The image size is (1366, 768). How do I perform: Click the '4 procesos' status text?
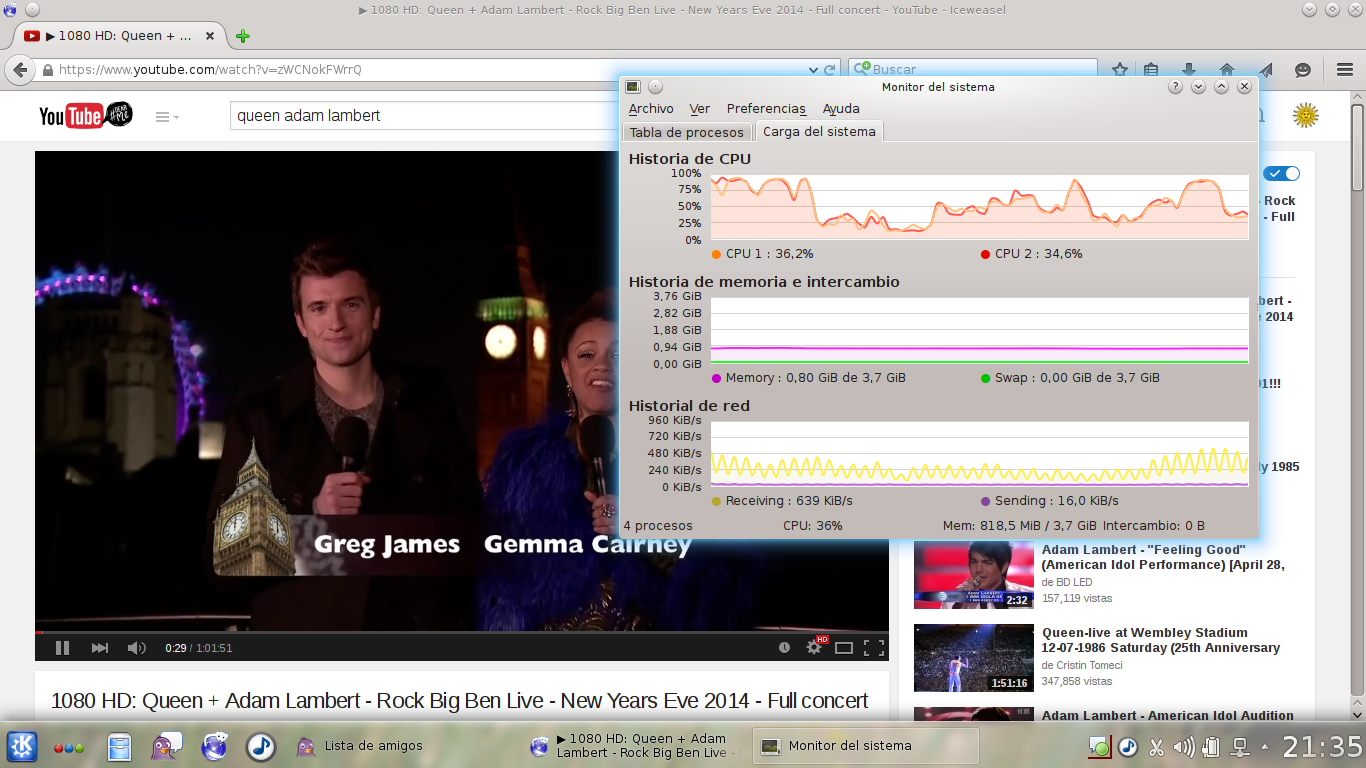tap(658, 526)
